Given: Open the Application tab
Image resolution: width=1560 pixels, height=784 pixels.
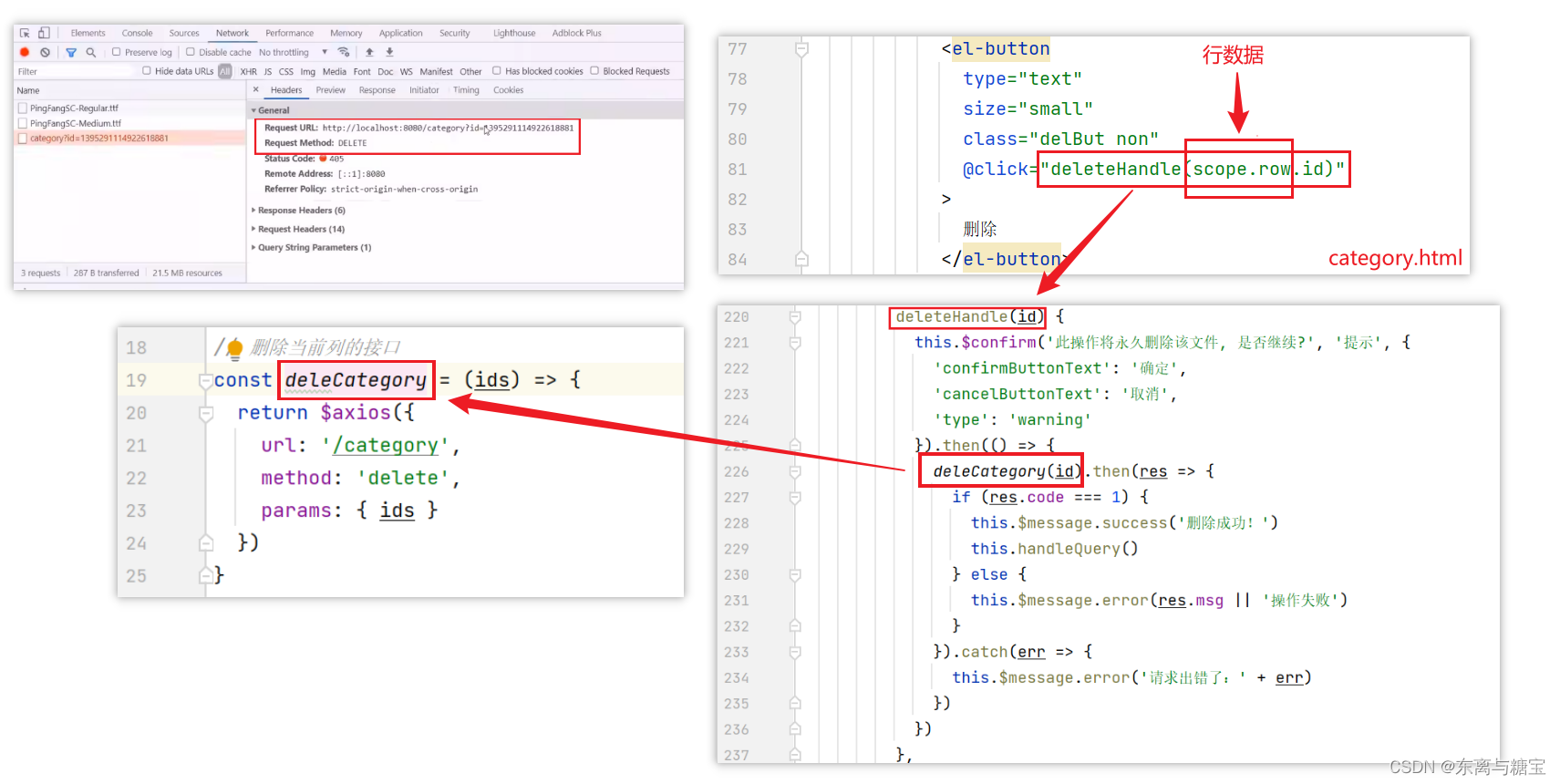Looking at the screenshot, I should [x=401, y=33].
